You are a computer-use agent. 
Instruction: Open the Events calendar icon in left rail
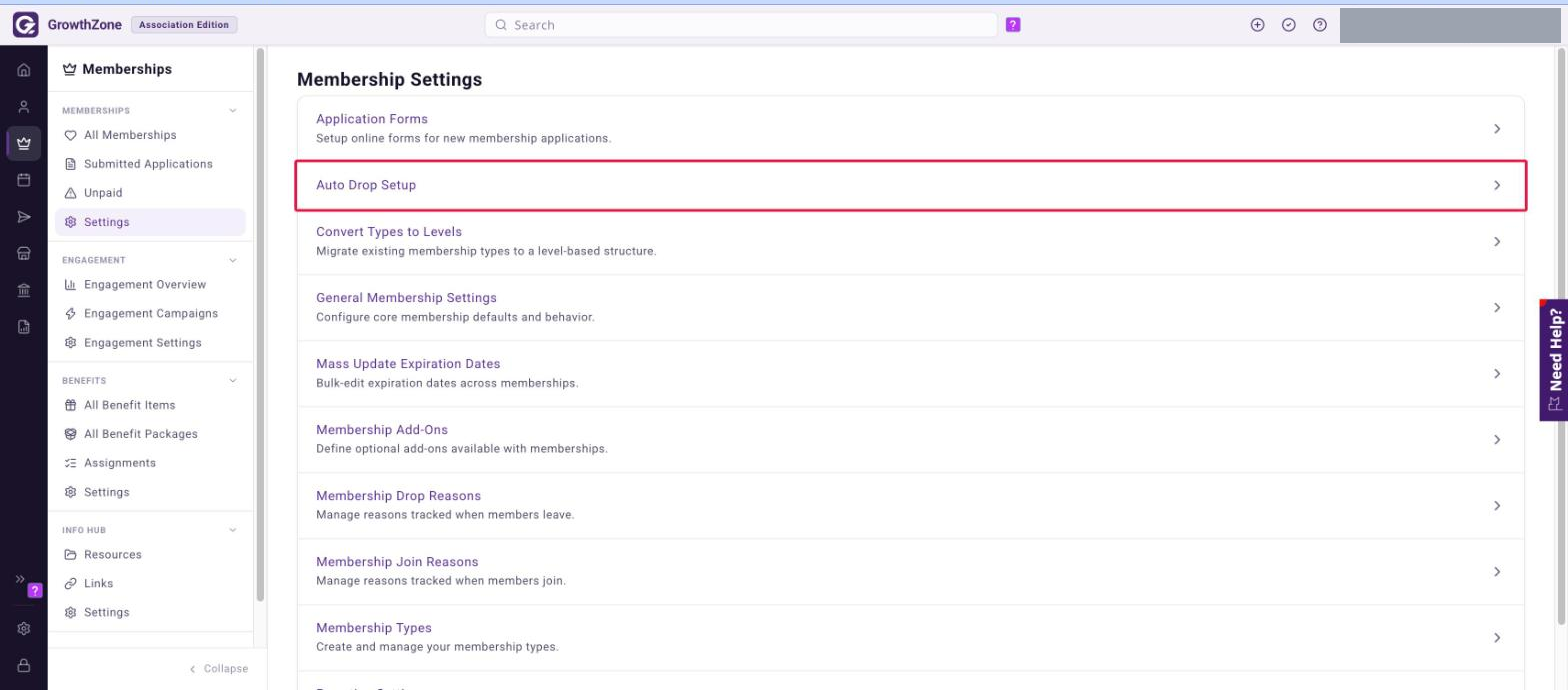click(x=24, y=180)
